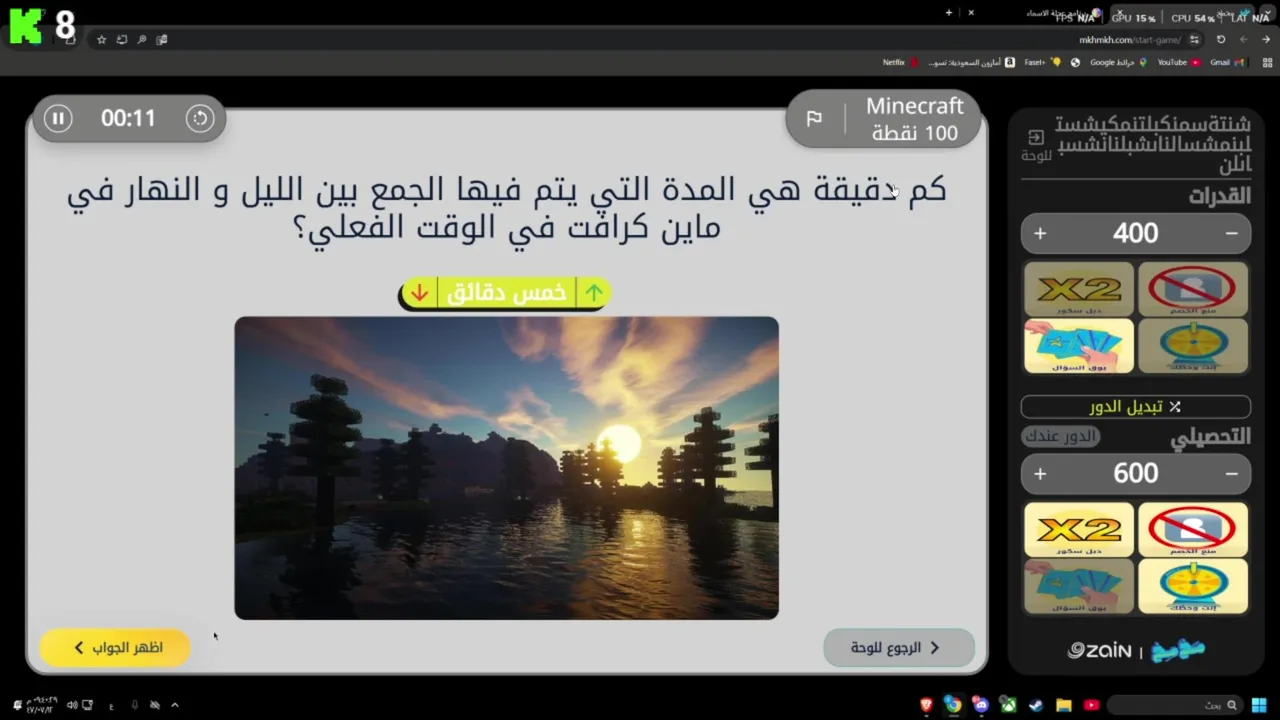Image resolution: width=1280 pixels, height=720 pixels.
Task: Show the answer with اظهر الجواب button
Action: pos(115,647)
